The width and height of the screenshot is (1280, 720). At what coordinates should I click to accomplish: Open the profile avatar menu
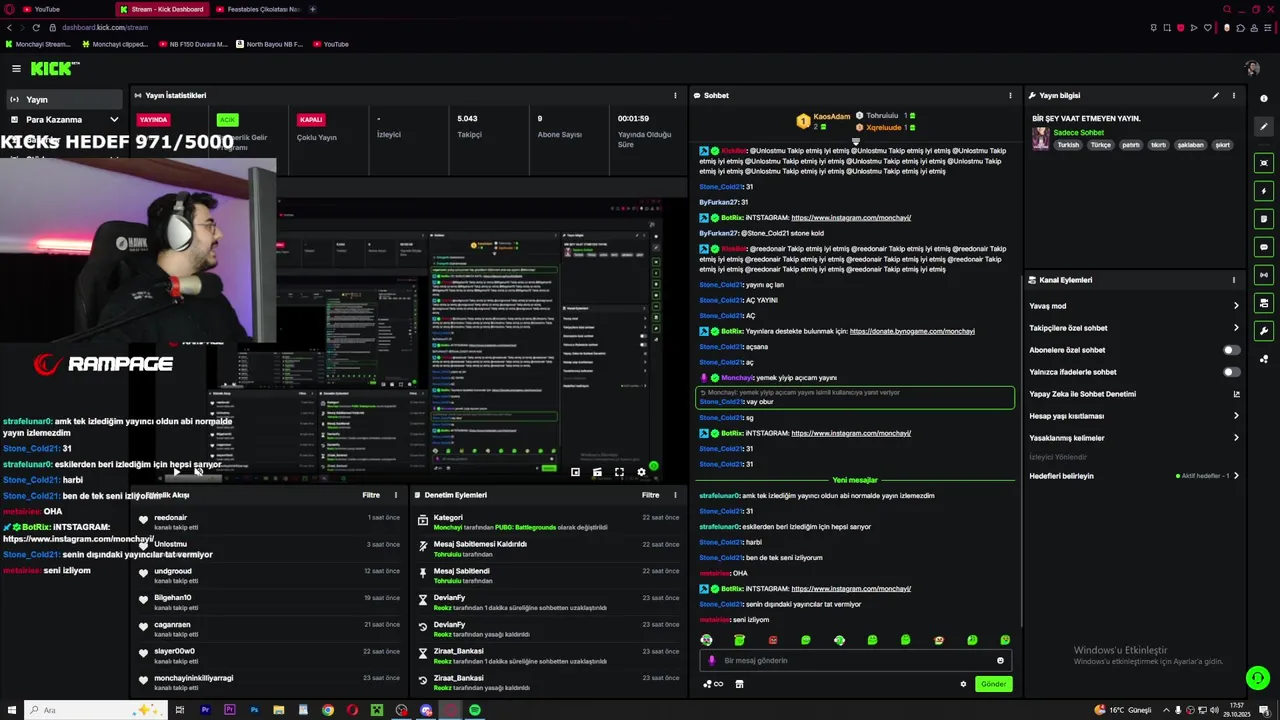tap(1252, 68)
